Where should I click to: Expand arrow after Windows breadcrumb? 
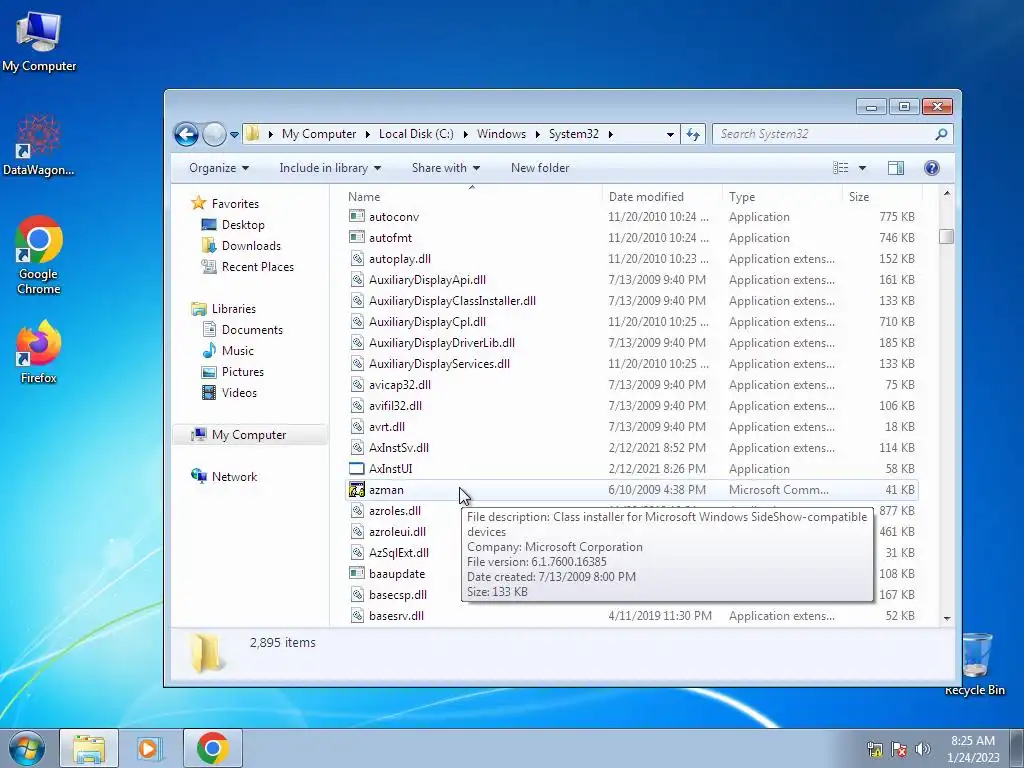[537, 134]
